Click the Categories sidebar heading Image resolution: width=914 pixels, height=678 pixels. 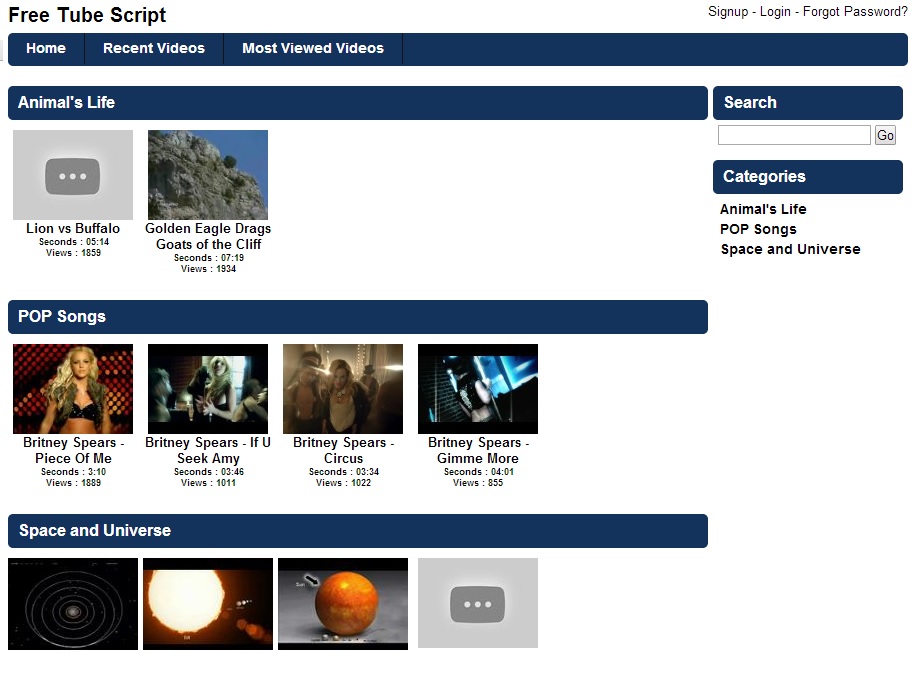coord(808,177)
